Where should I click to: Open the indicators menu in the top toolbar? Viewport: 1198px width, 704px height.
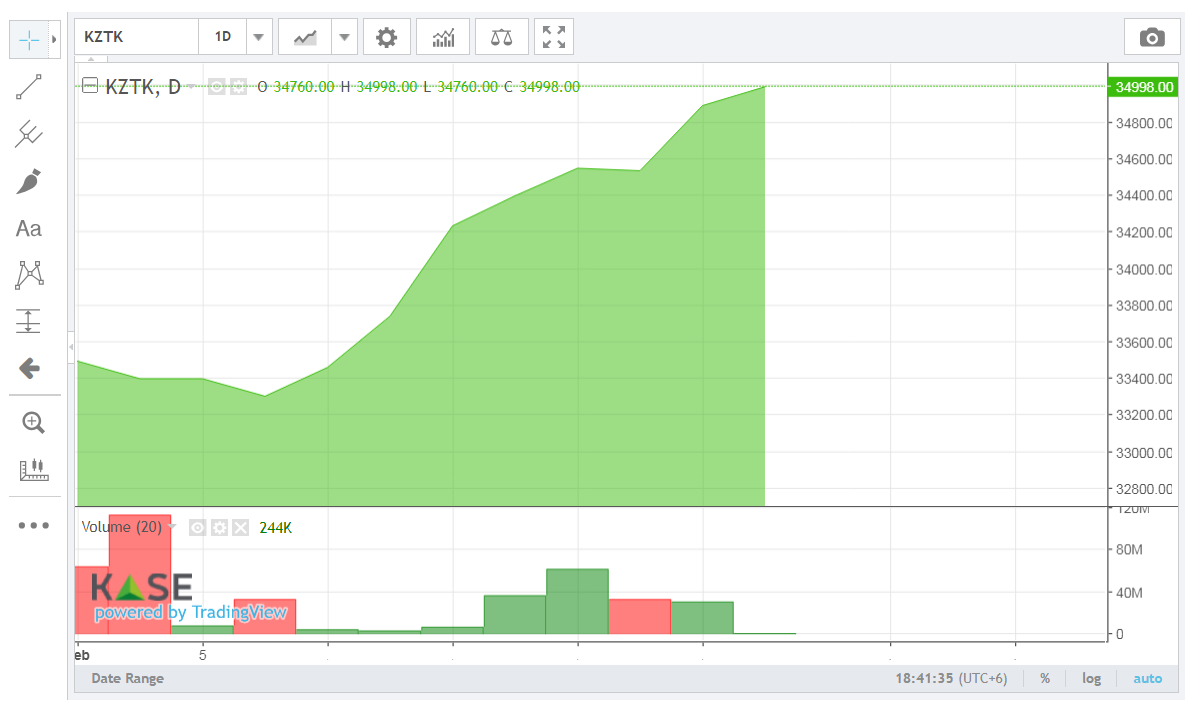(x=443, y=38)
